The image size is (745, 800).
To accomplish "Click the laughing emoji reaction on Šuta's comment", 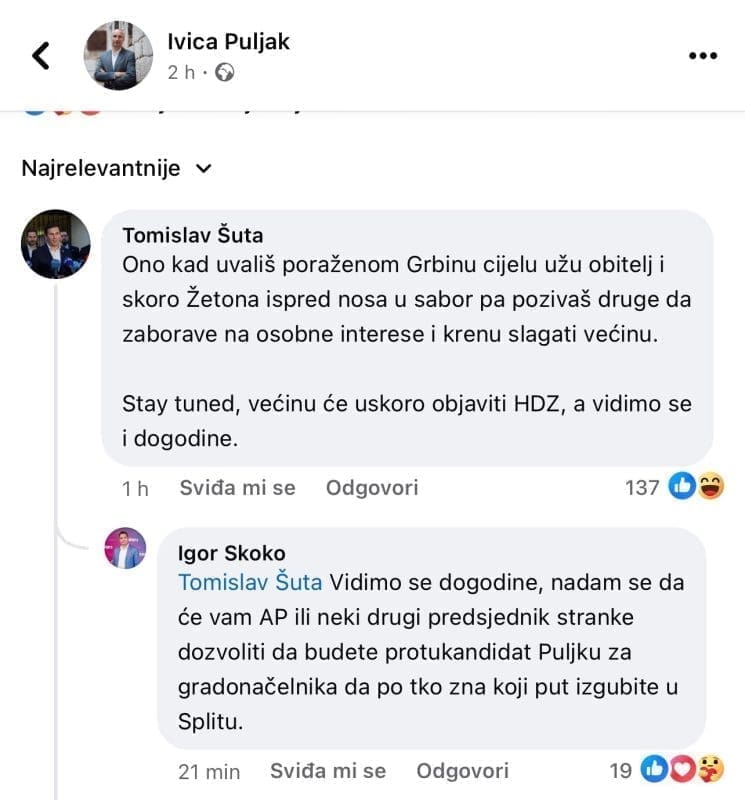I will (710, 487).
